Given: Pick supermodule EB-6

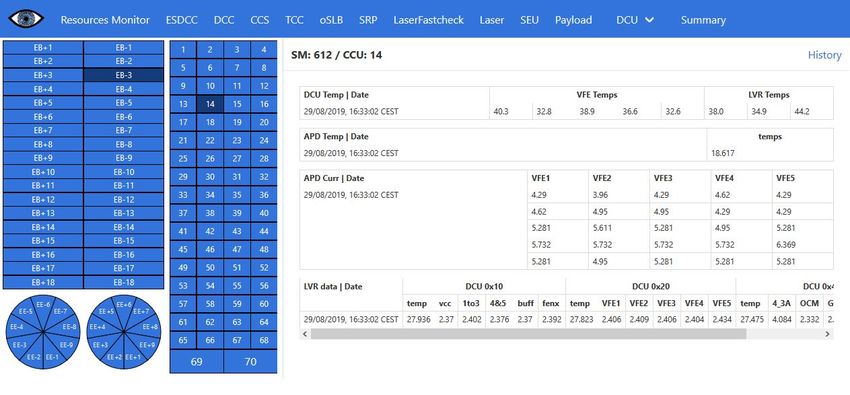Looking at the screenshot, I should pos(124,116).
